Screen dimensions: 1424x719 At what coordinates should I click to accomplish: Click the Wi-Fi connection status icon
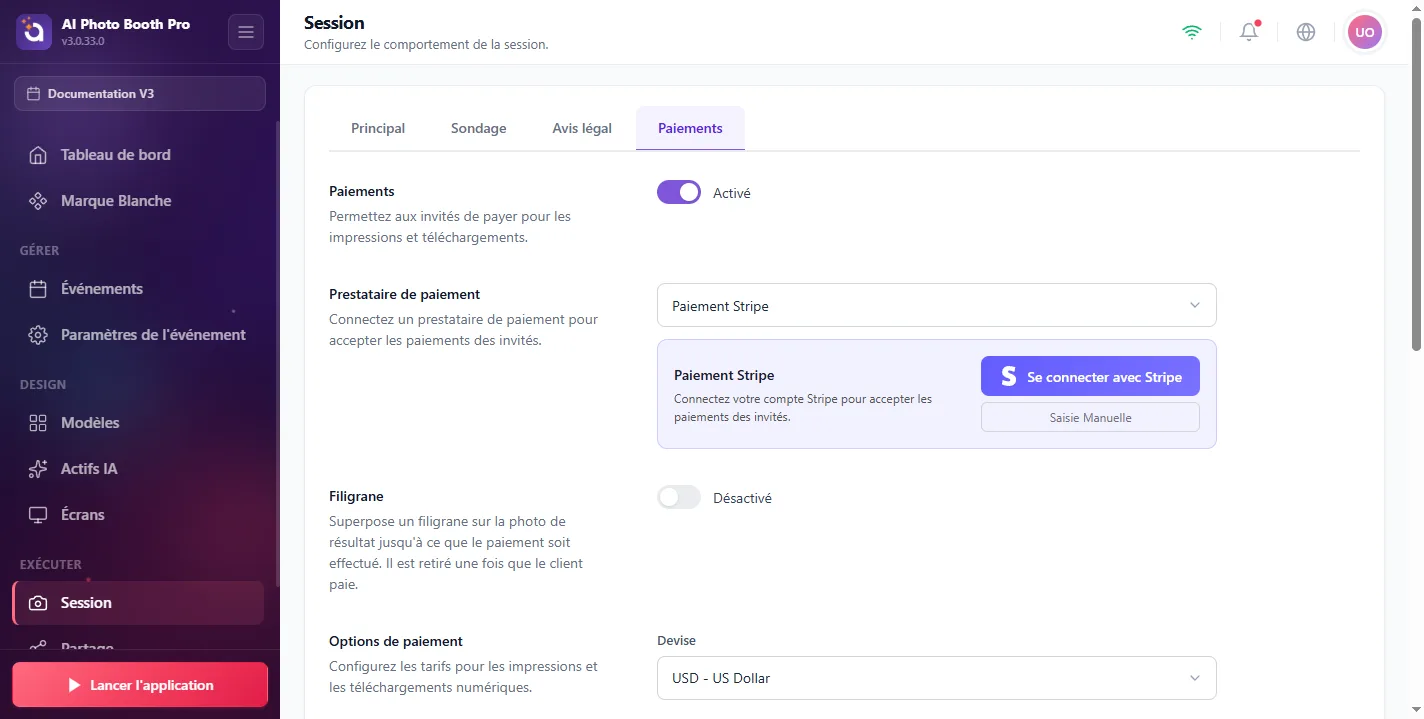tap(1192, 32)
